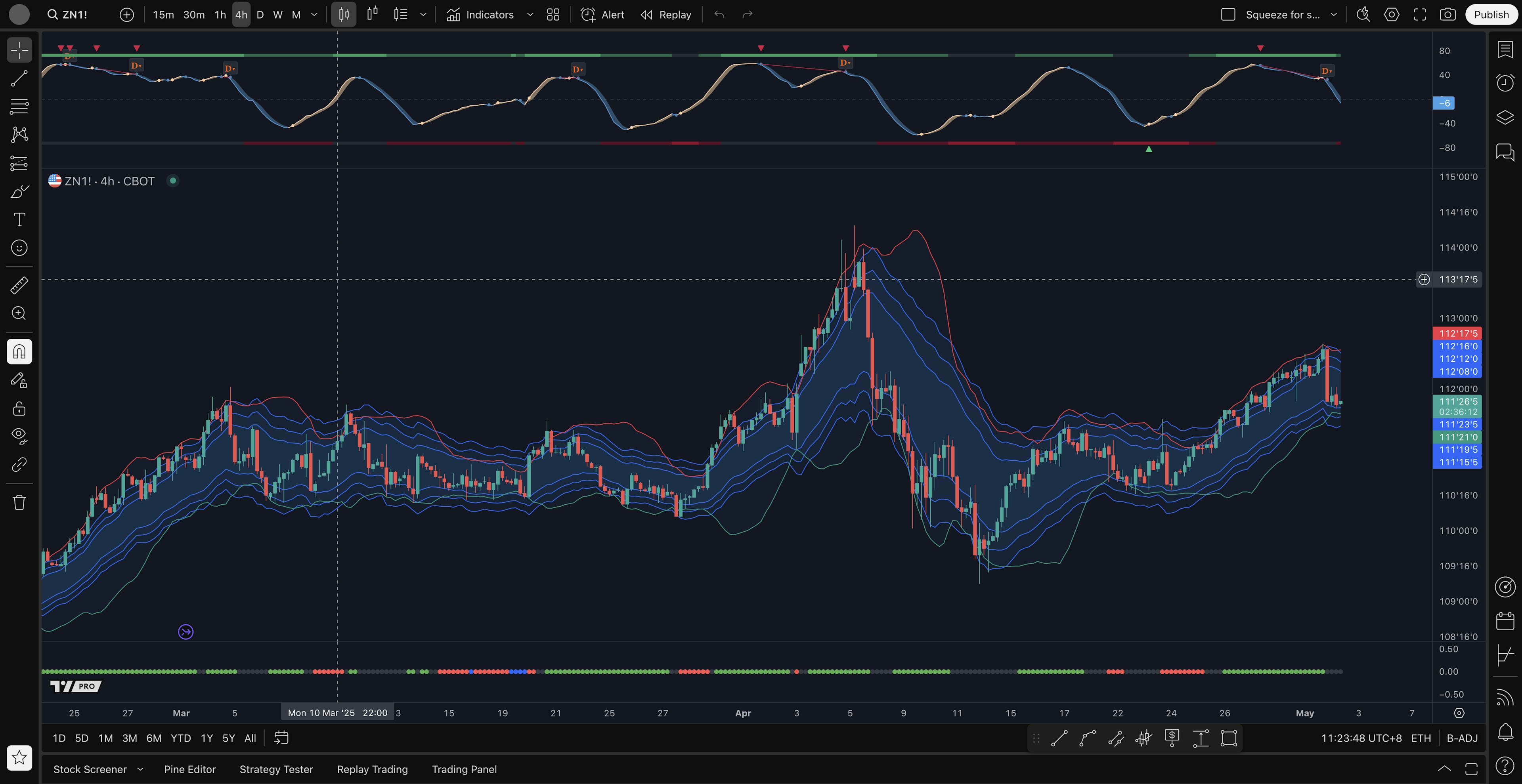Take a chart snapshot with camera icon
Image resolution: width=1522 pixels, height=784 pixels.
(x=1447, y=15)
